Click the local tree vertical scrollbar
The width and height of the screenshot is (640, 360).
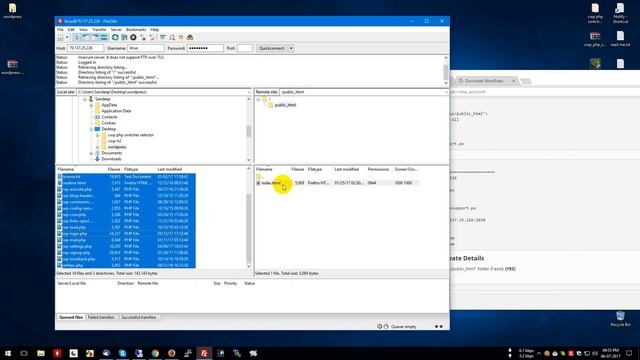[x=249, y=129]
